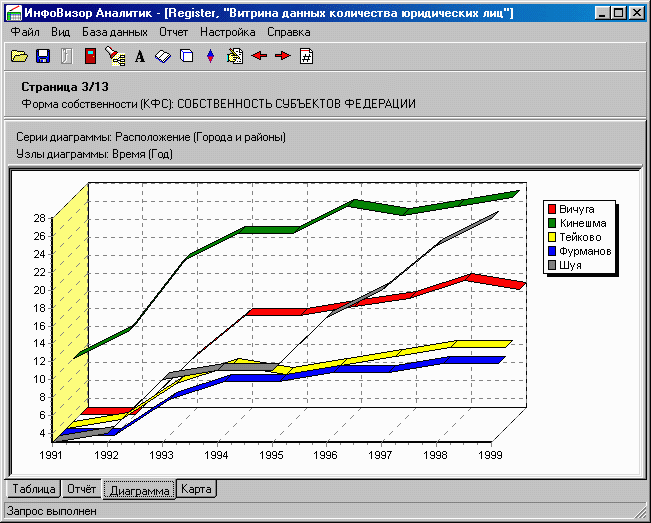Click the flashlight with tree structure icon
Viewport: 651px width, 523px height.
coord(115,56)
